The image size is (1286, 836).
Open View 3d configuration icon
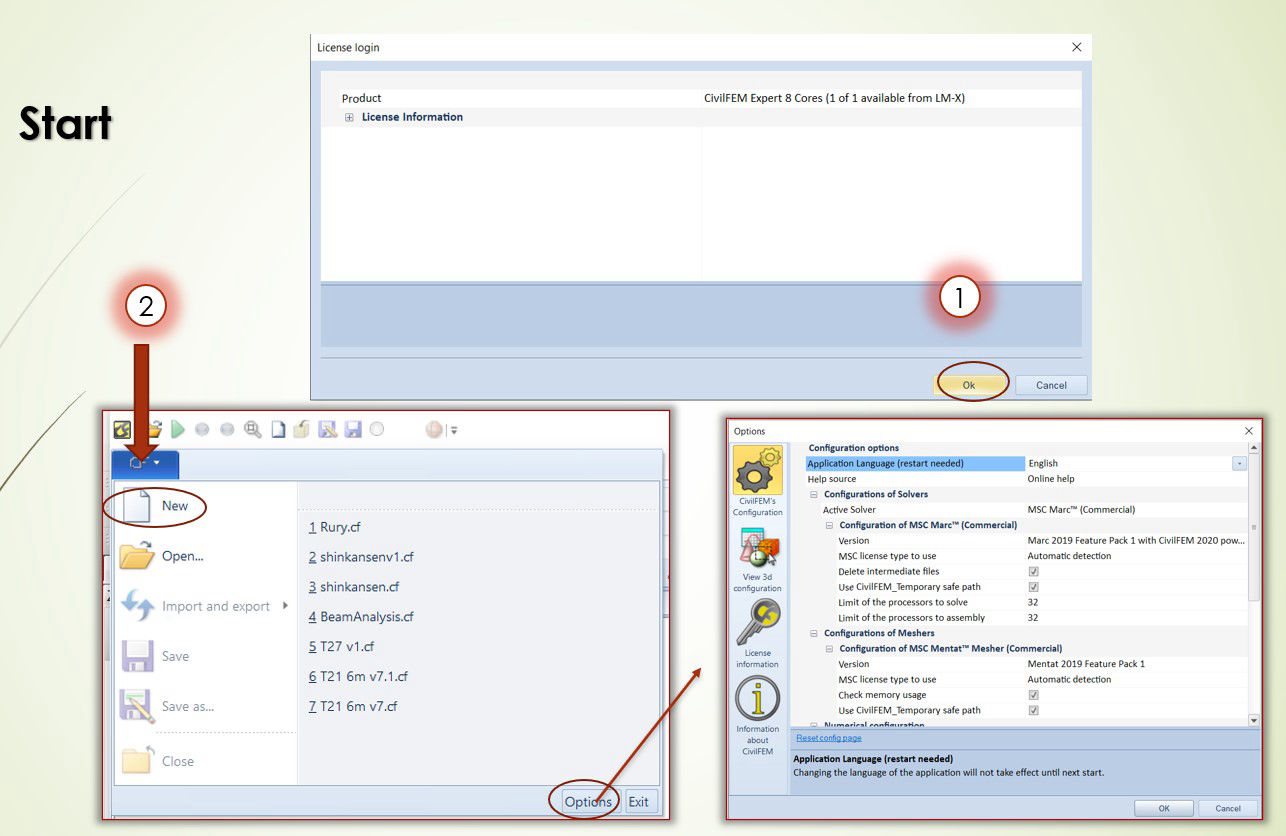point(757,549)
